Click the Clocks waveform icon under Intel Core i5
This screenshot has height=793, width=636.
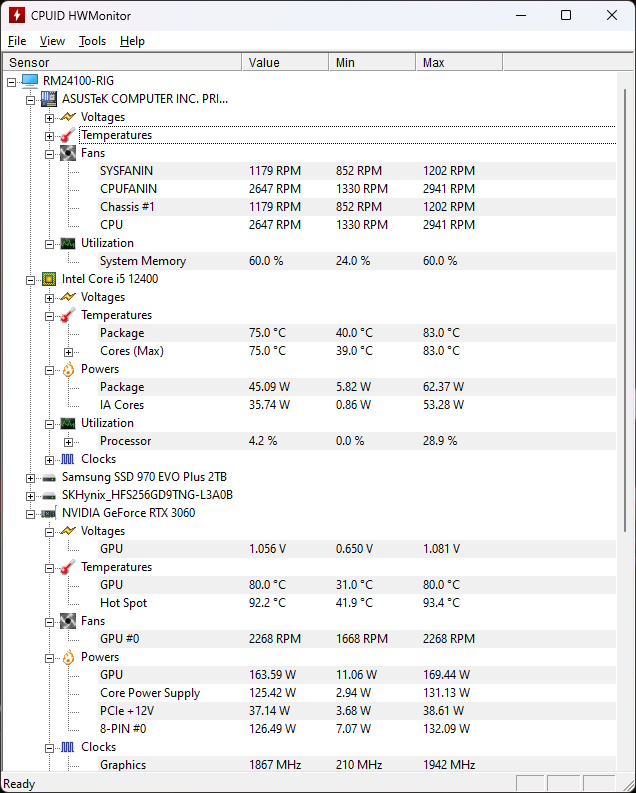click(68, 459)
